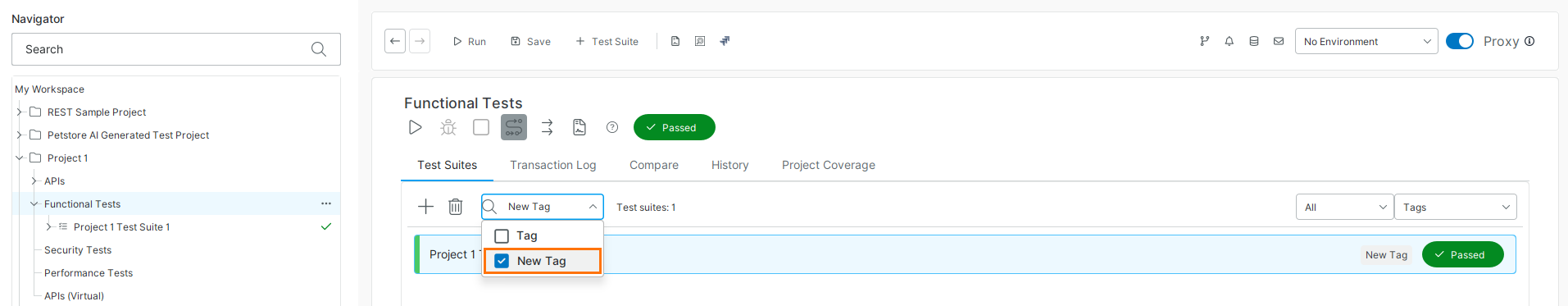Click the Run button in top toolbar

point(470,42)
